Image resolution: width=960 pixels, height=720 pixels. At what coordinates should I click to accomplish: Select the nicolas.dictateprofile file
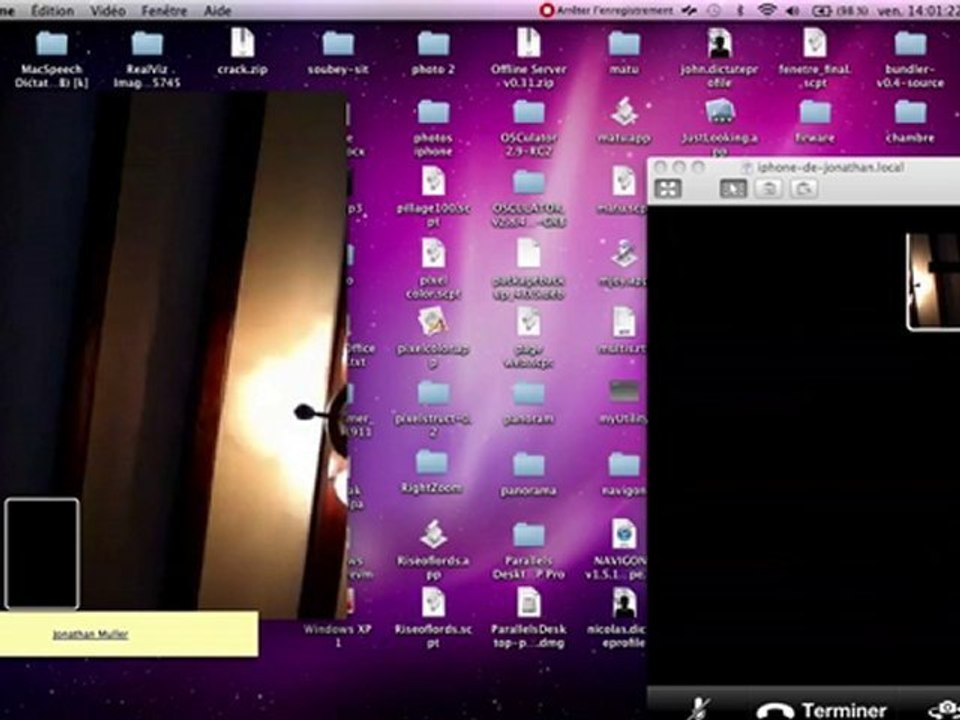pos(621,617)
